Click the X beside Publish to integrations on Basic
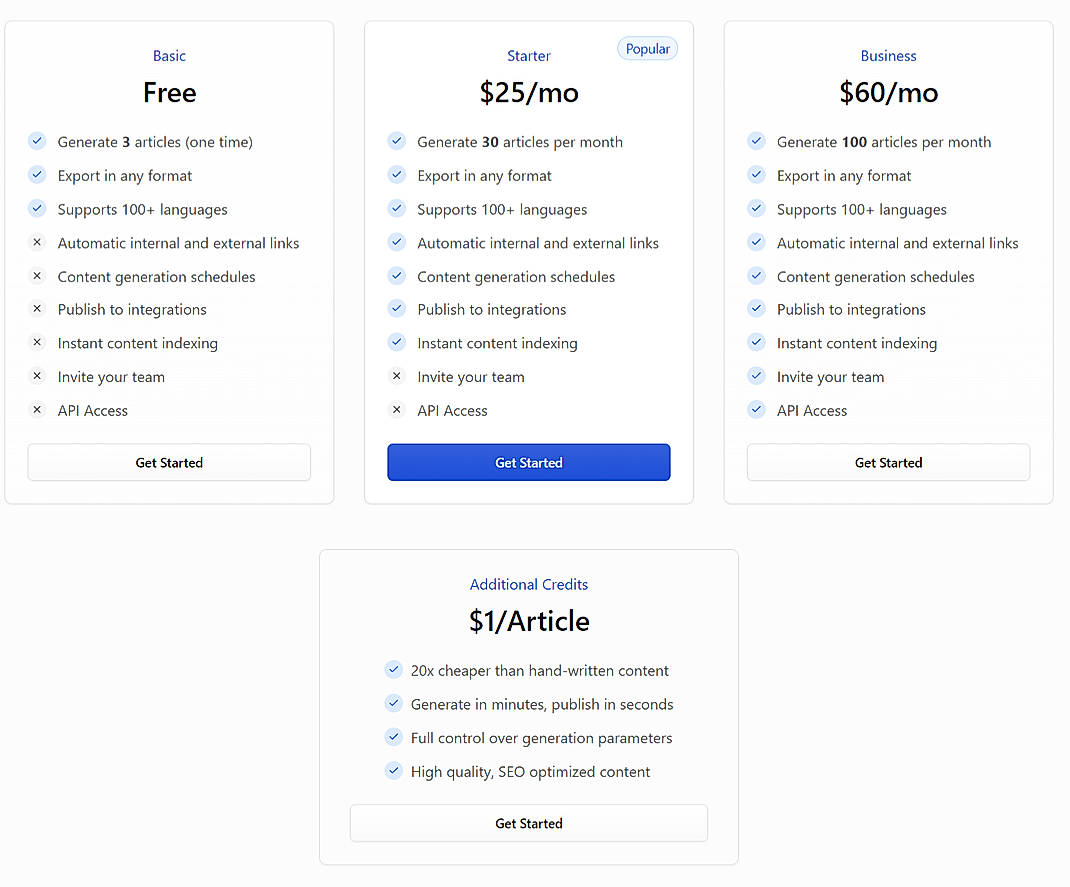This screenshot has width=1070, height=887. [37, 309]
